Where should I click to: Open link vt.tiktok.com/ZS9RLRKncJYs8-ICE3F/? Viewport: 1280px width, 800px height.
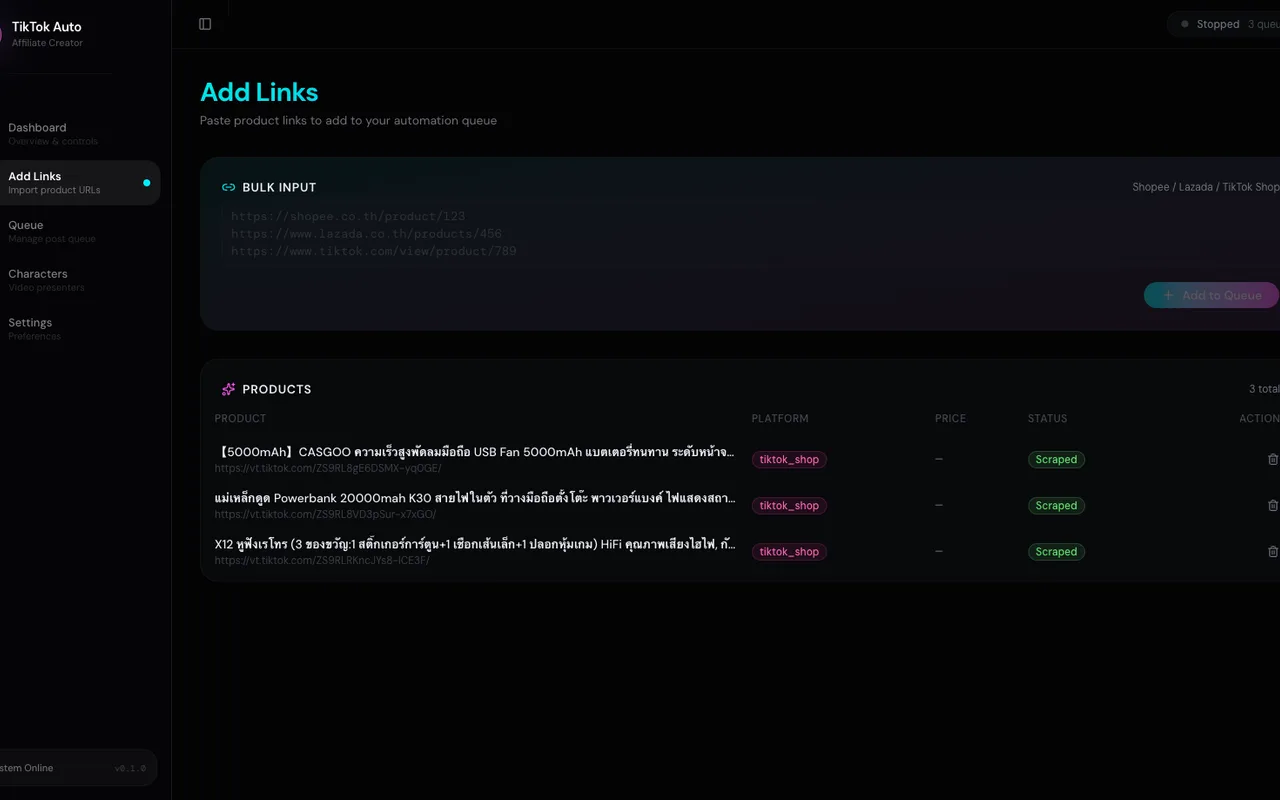pyautogui.click(x=322, y=560)
